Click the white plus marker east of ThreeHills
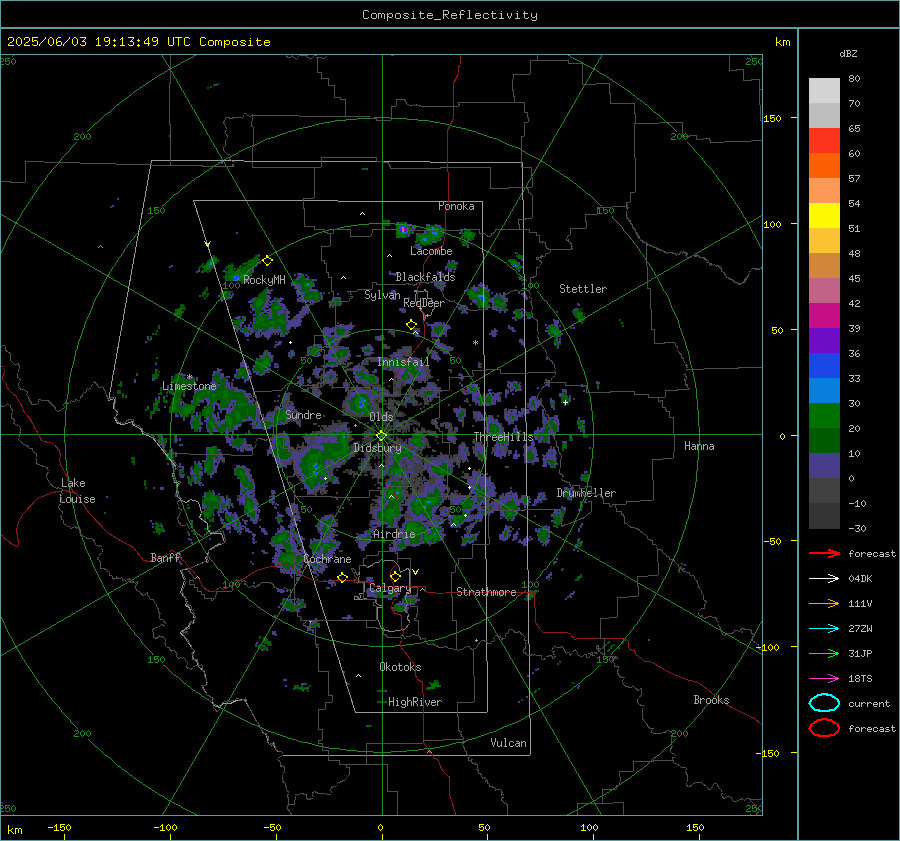 coord(565,402)
